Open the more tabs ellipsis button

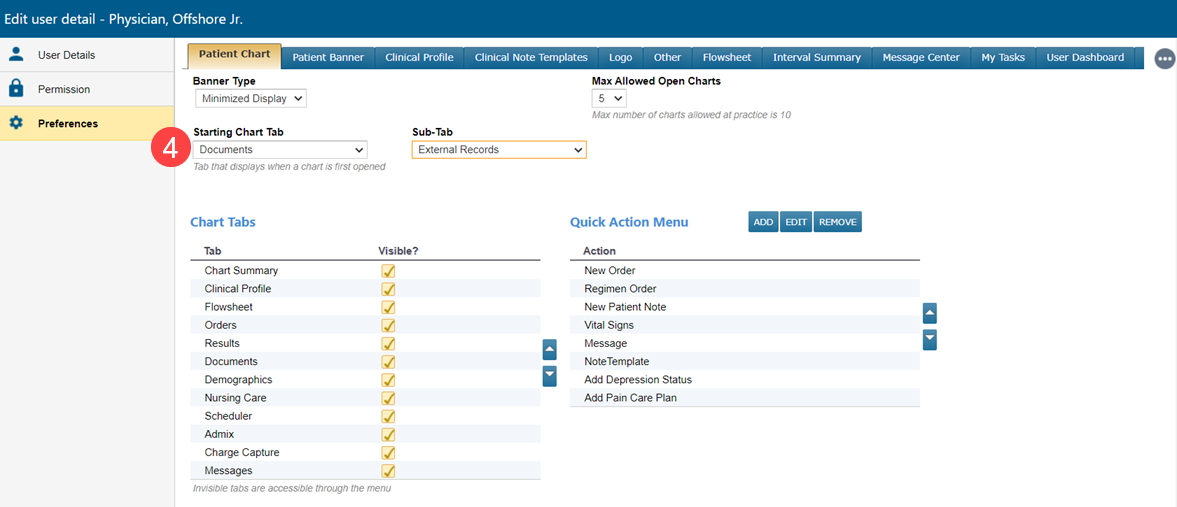coord(1164,59)
